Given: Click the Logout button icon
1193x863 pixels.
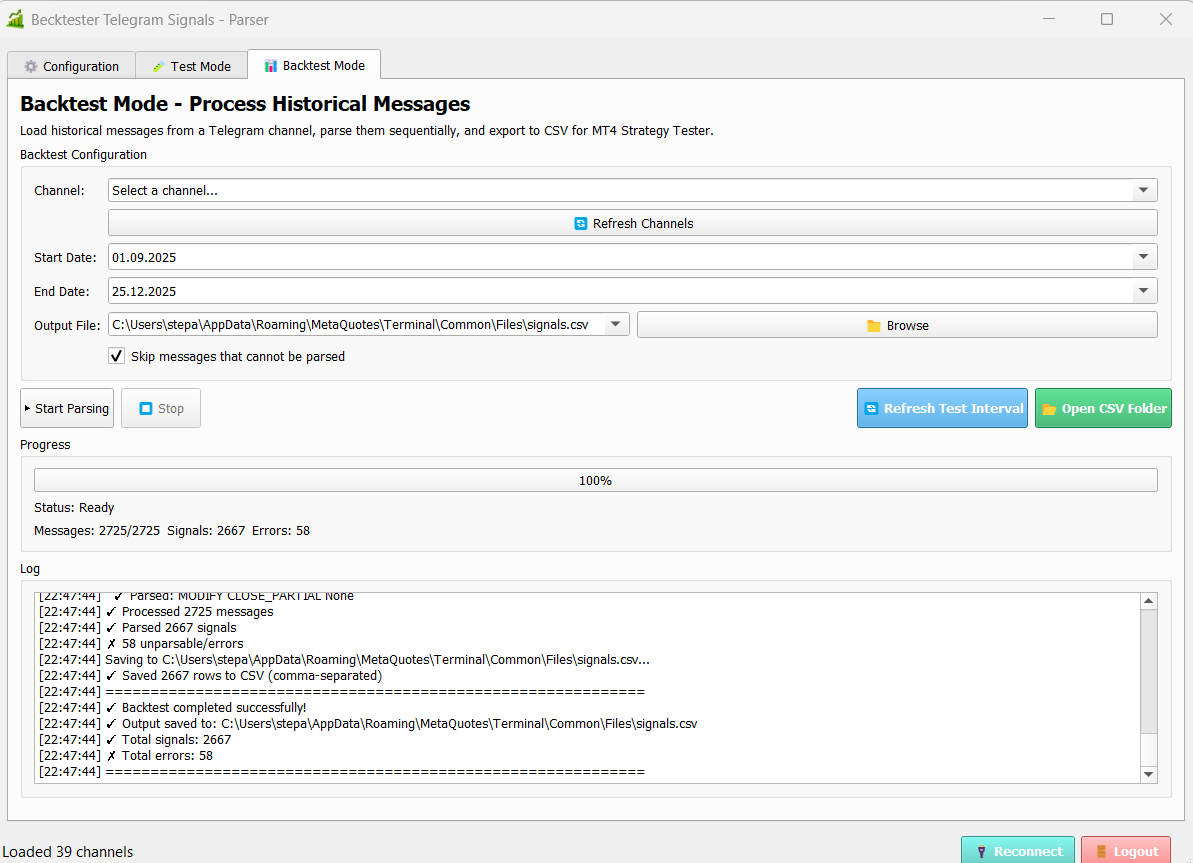Looking at the screenshot, I should click(x=1101, y=852).
